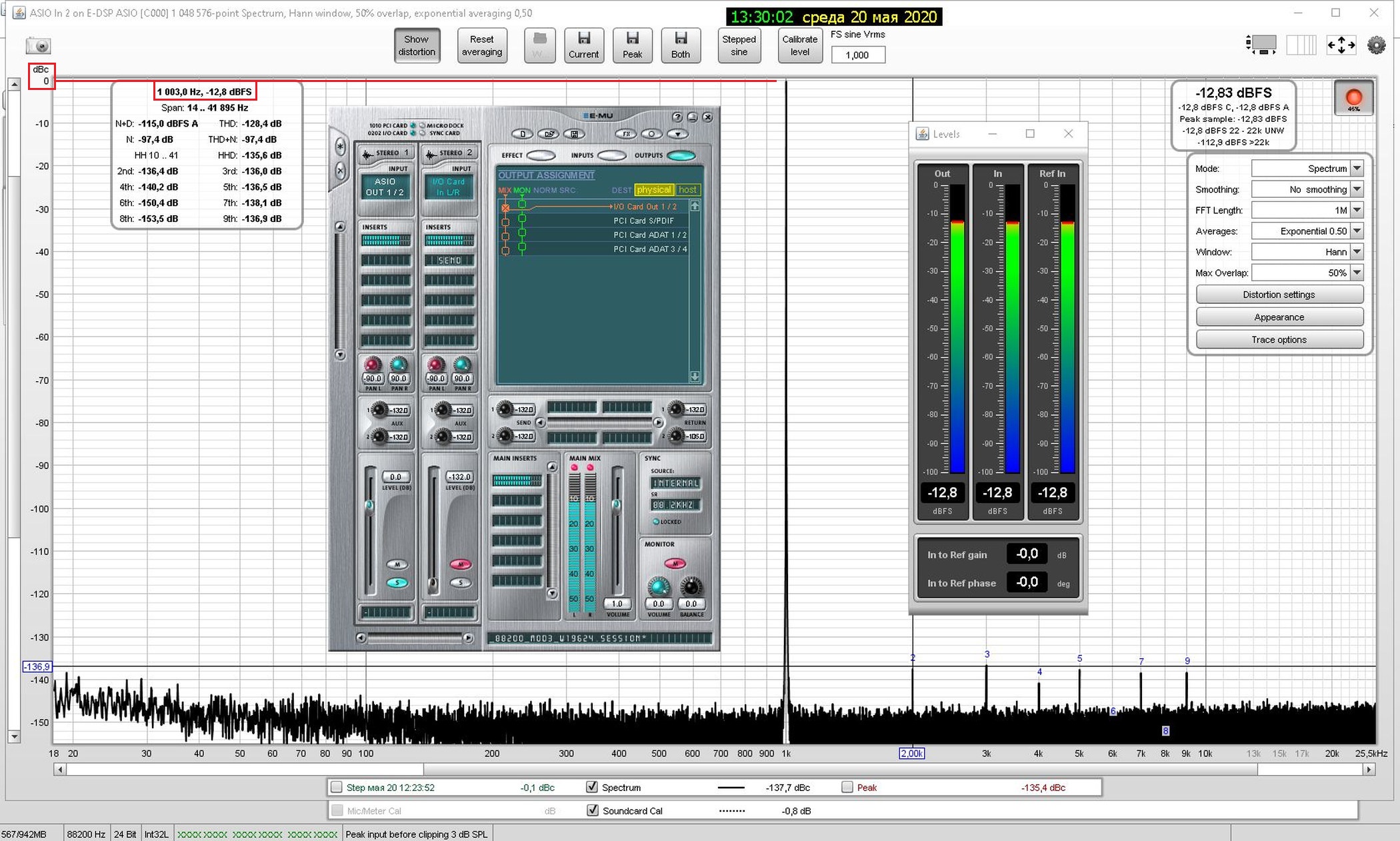Open the E-MU help question mark
The image size is (1400, 841).
click(677, 117)
